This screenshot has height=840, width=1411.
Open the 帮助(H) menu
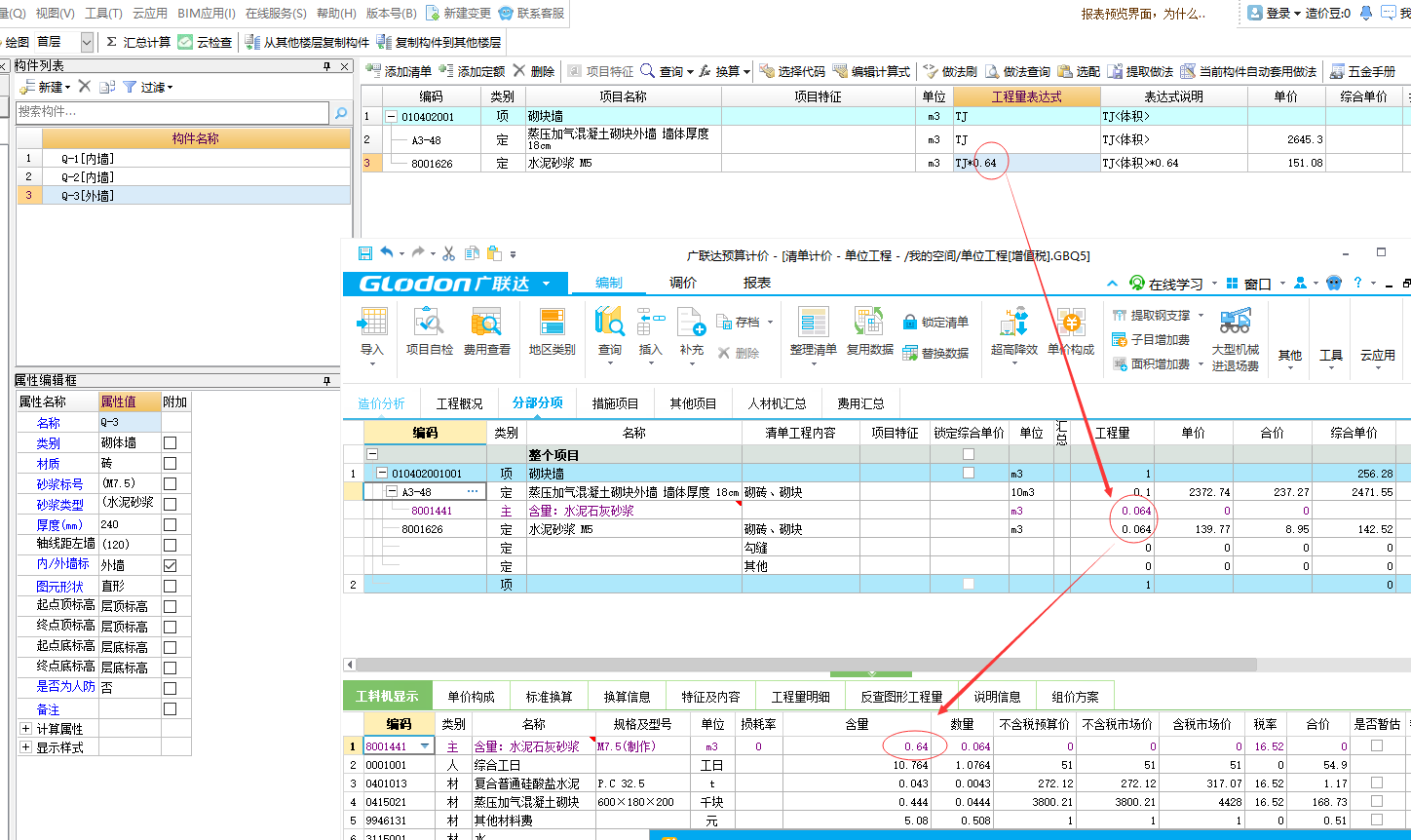pyautogui.click(x=336, y=13)
